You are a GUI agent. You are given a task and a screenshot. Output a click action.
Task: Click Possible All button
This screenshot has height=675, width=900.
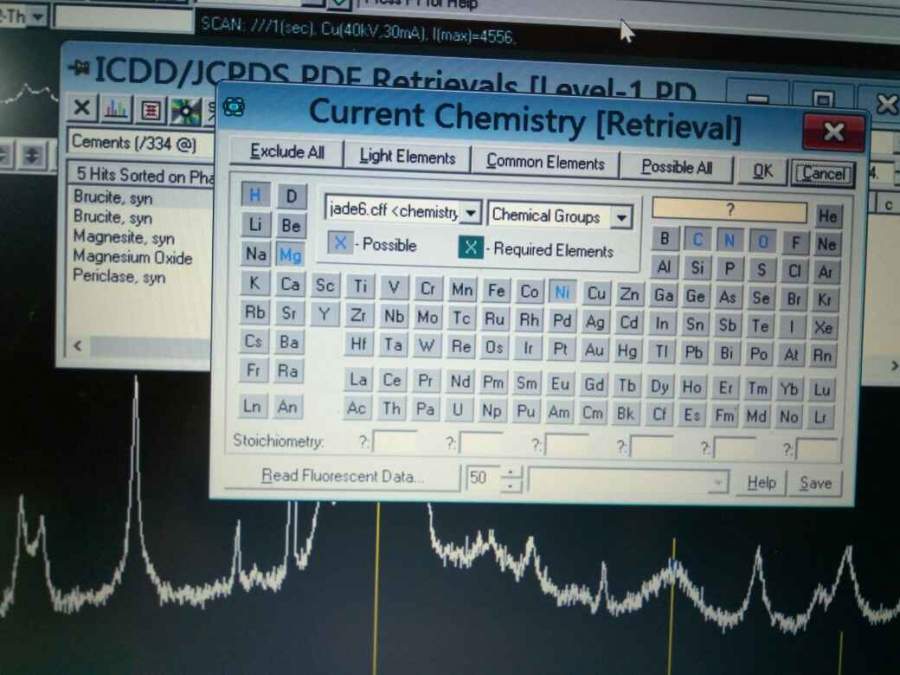pyautogui.click(x=677, y=168)
